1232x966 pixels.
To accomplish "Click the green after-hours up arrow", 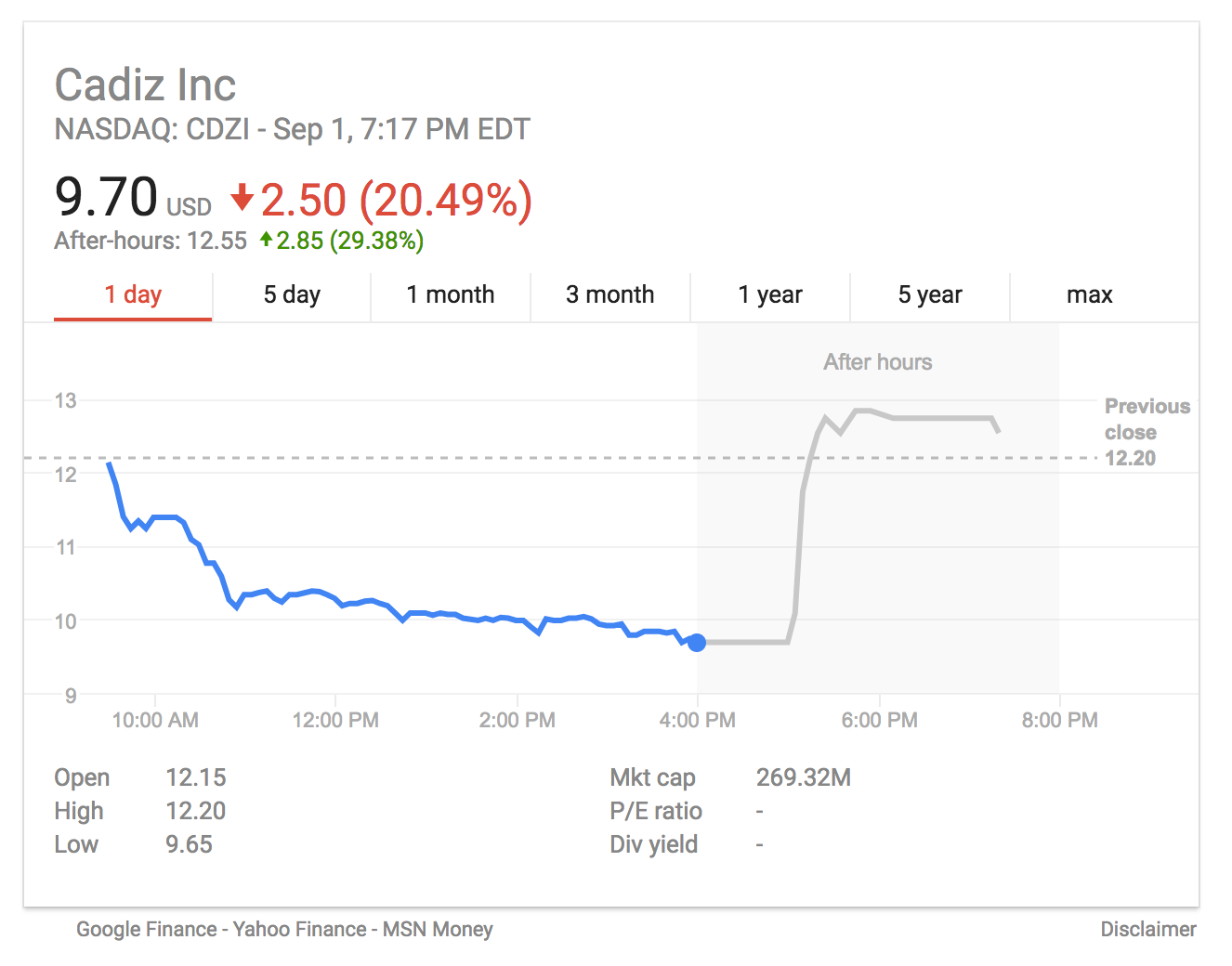I will pyautogui.click(x=267, y=240).
